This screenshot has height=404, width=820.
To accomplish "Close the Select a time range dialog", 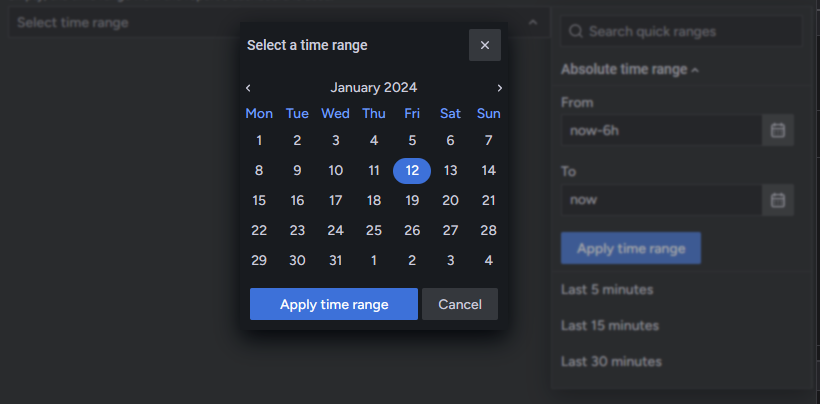I will 485,45.
